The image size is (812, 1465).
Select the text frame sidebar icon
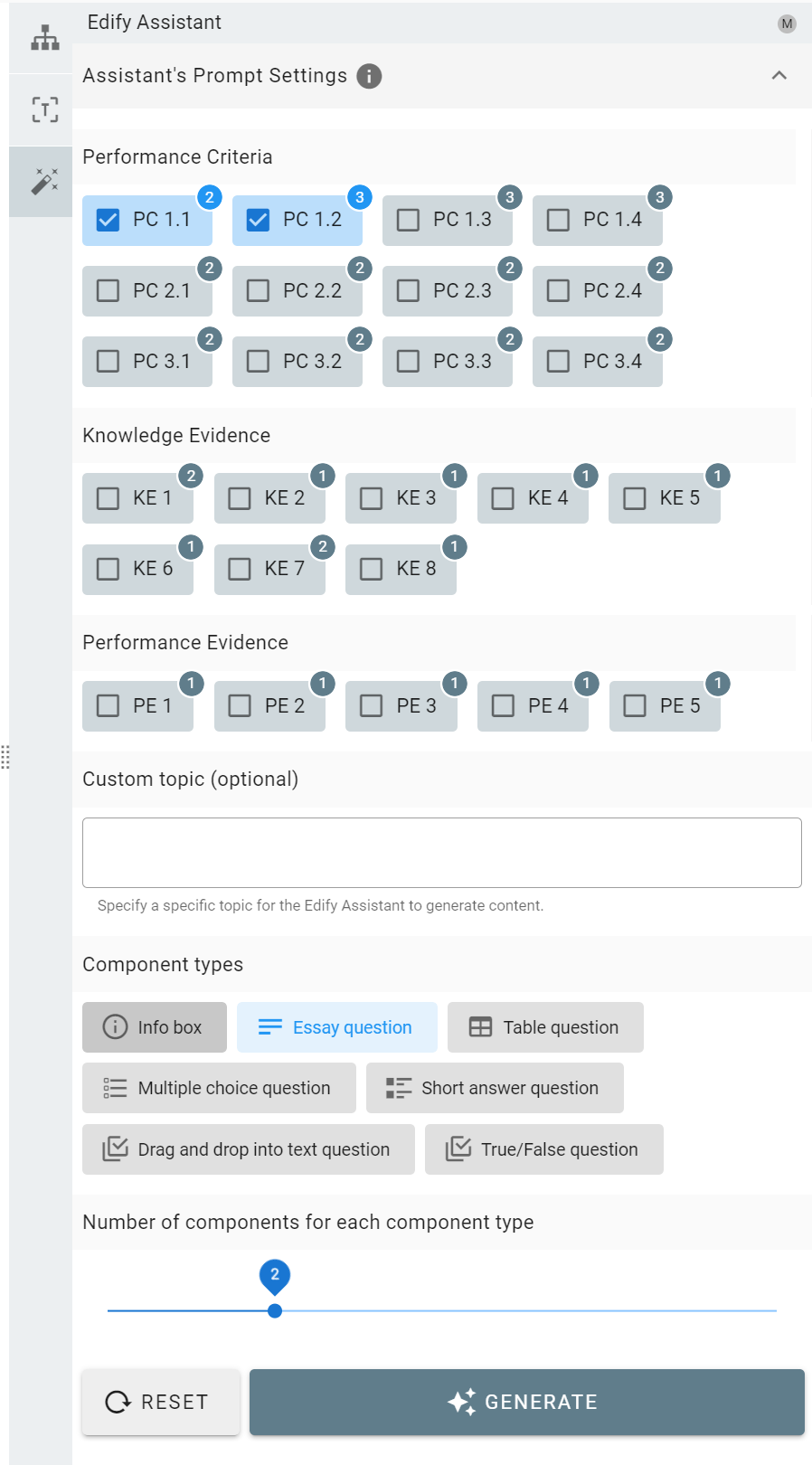[44, 109]
